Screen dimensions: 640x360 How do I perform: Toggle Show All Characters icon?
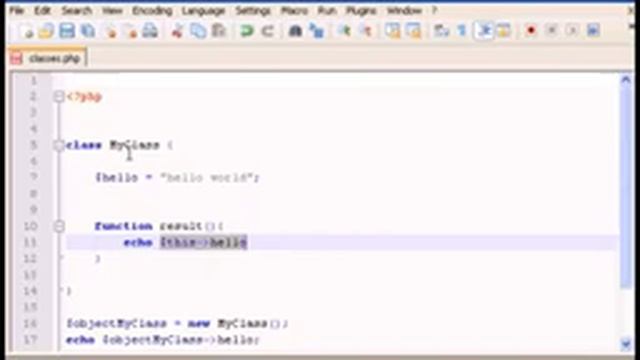pyautogui.click(x=462, y=31)
